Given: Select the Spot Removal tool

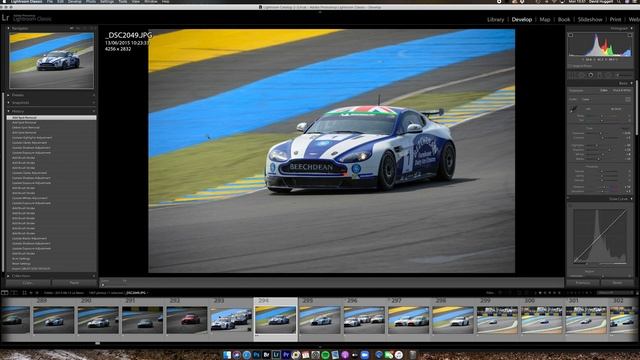Looking at the screenshot, I should [582, 75].
